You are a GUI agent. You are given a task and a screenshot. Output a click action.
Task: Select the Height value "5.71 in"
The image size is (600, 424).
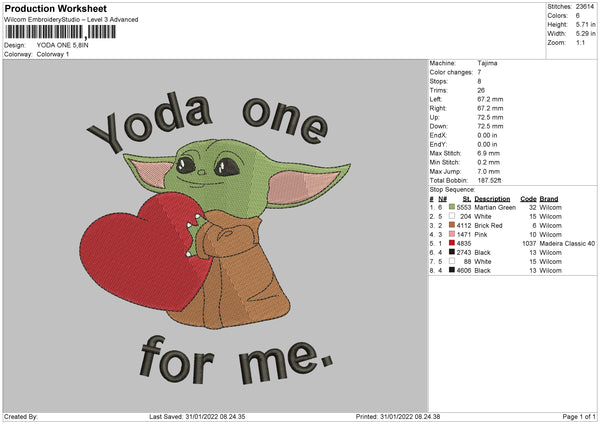pos(586,24)
